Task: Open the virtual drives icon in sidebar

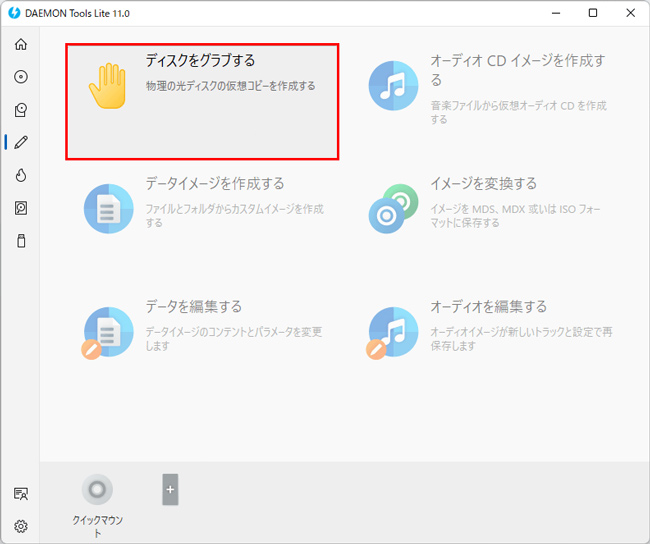Action: 21,110
